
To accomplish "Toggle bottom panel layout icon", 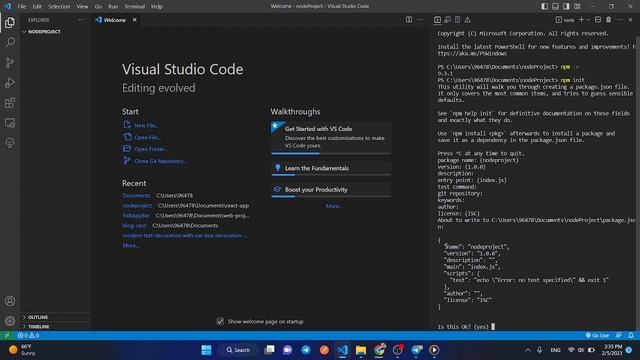I will (556, 7).
